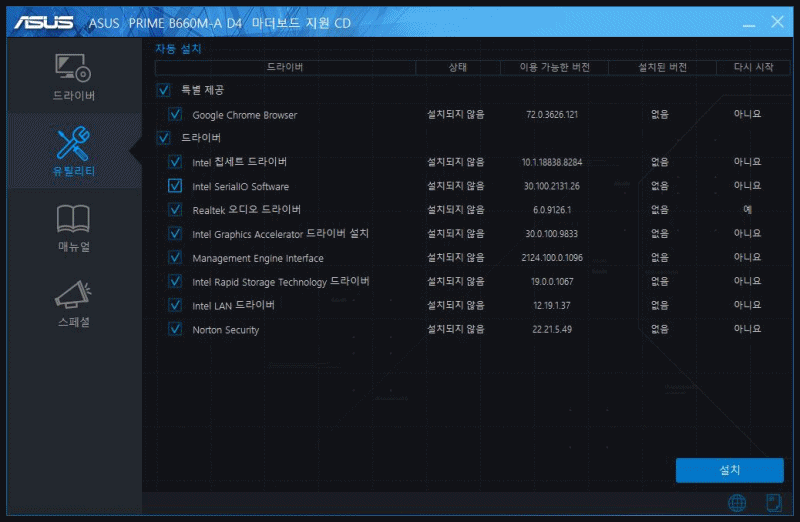Click version 22.21.5.49
The image size is (800, 522).
pos(552,330)
